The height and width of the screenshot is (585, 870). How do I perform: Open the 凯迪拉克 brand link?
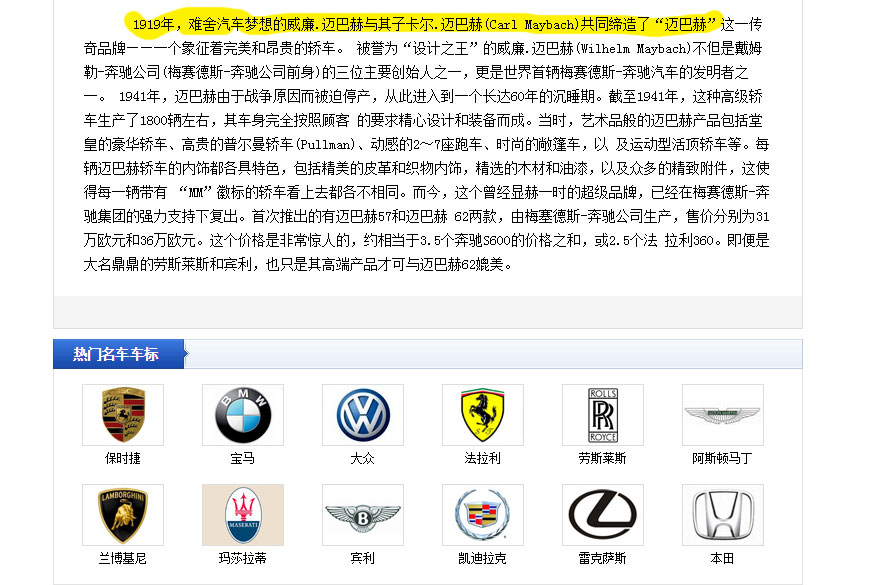[x=482, y=558]
